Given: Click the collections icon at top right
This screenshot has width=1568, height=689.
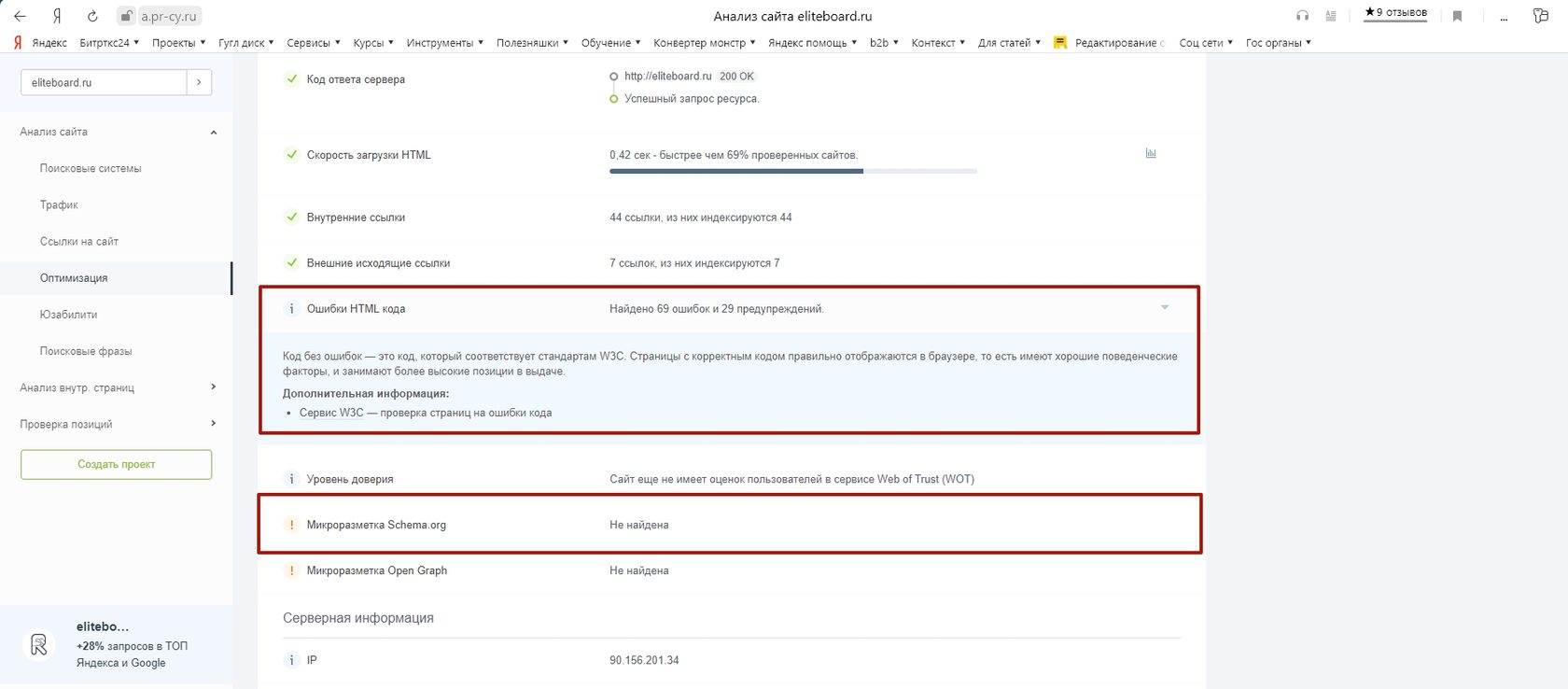Looking at the screenshot, I should 1540,16.
